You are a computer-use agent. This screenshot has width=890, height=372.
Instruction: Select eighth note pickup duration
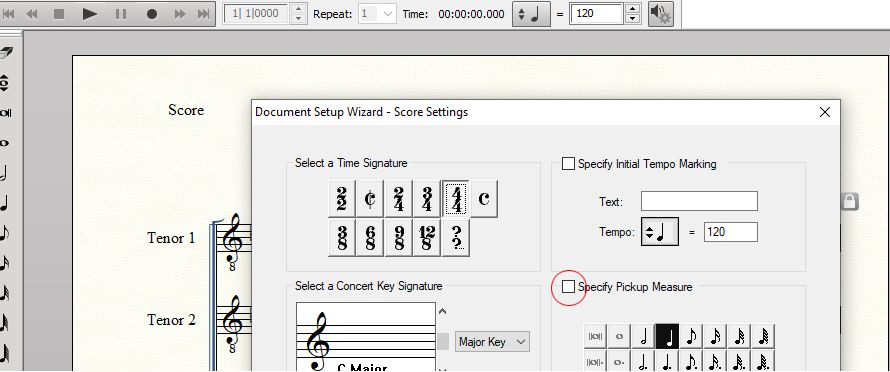pyautogui.click(x=691, y=336)
